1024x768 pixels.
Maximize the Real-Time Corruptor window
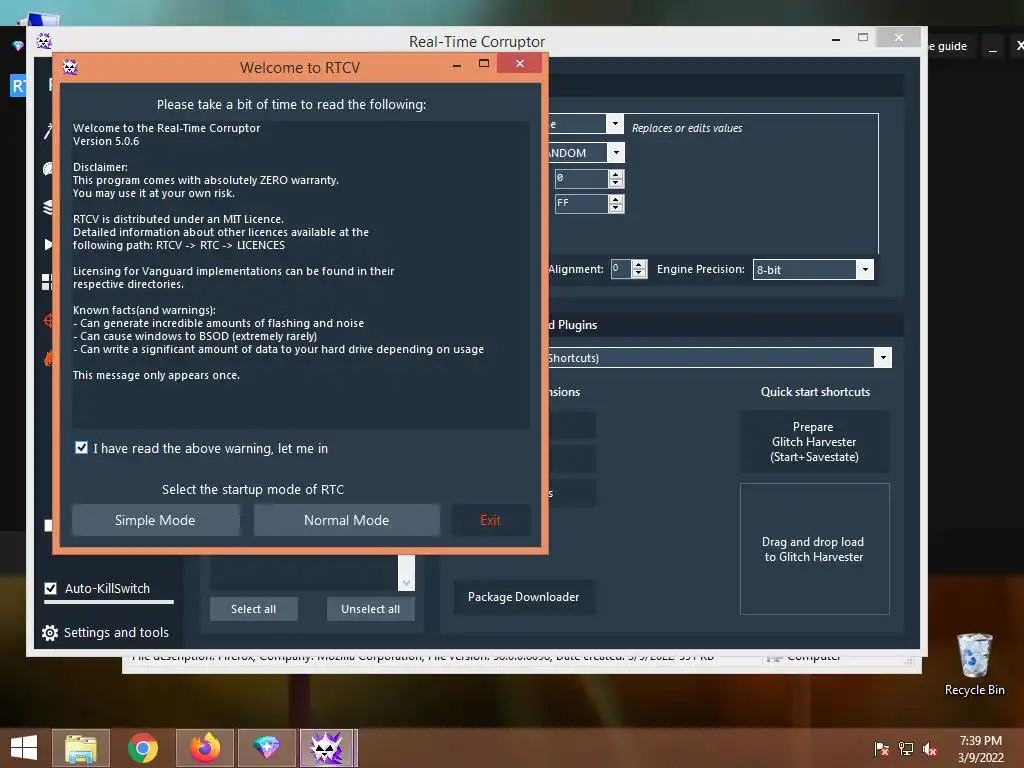(863, 37)
